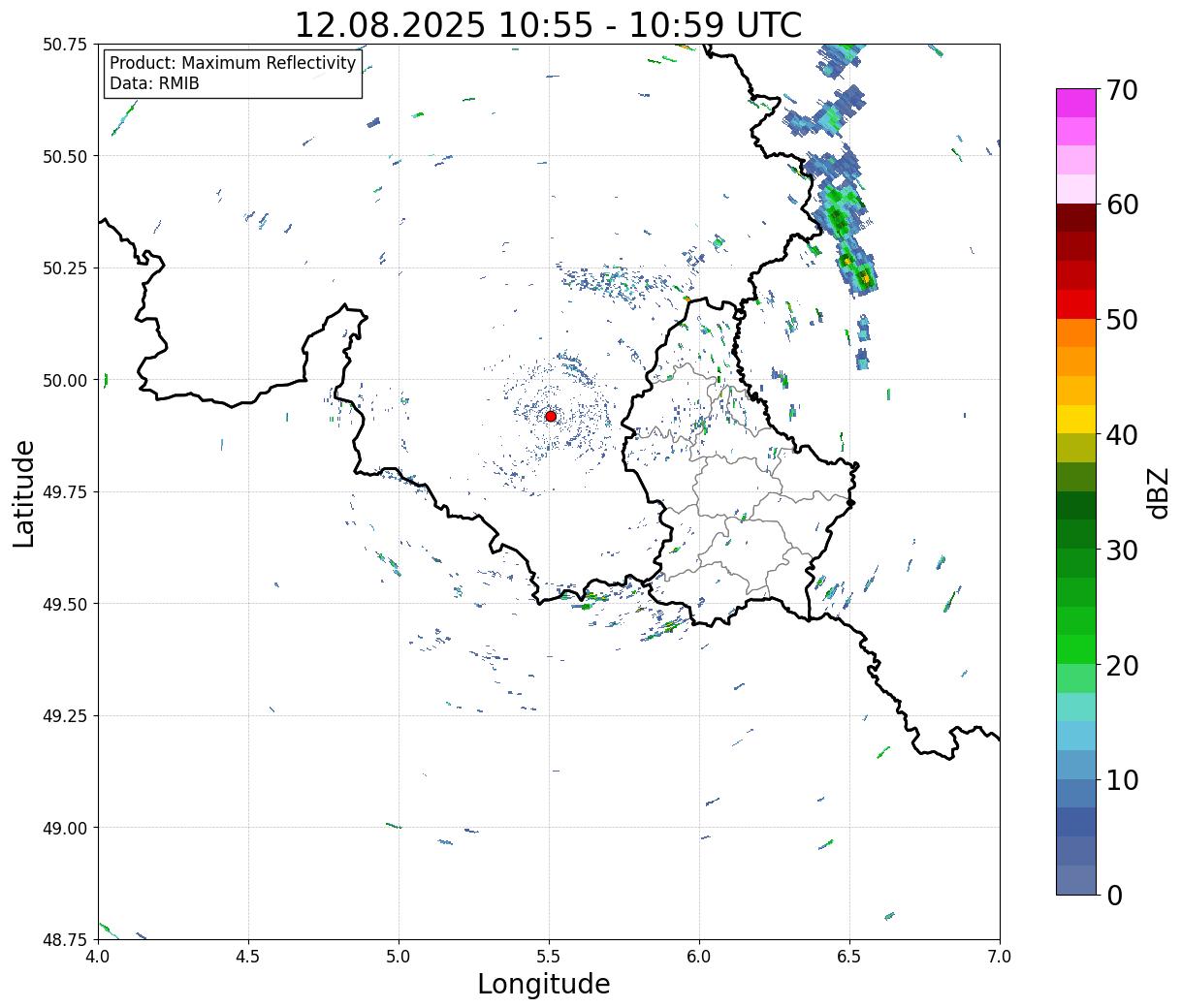Click the dark maroon swatch just below 60
Screen dimensions: 1182x1008
(x=1076, y=217)
